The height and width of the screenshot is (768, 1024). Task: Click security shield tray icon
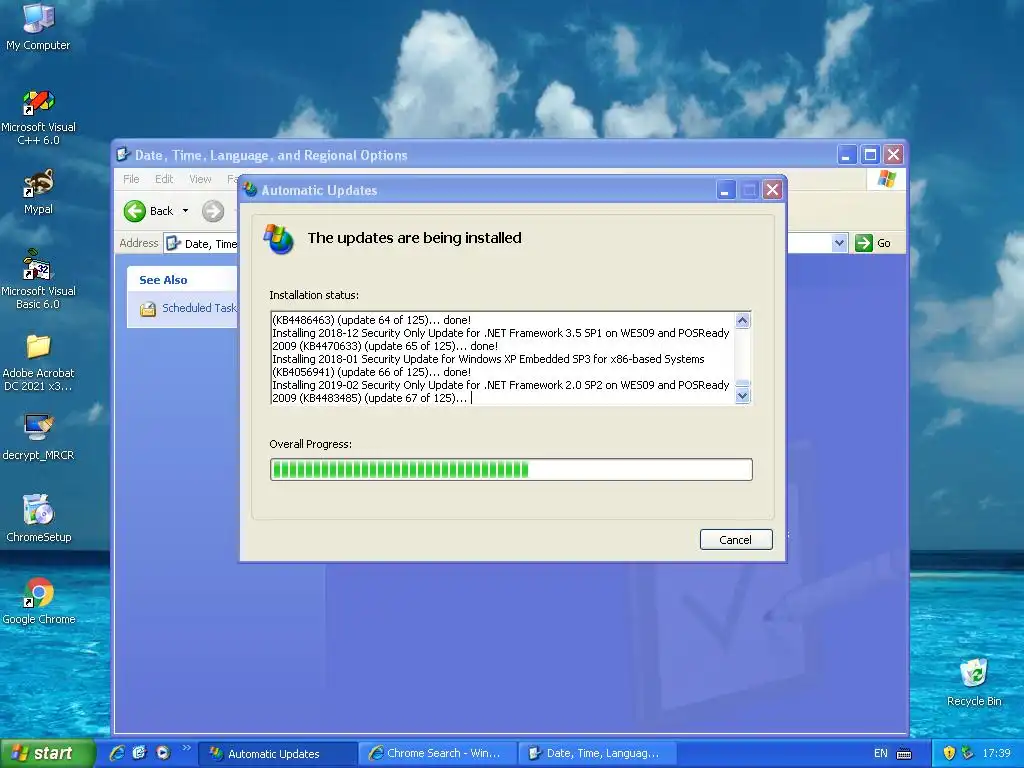click(x=950, y=753)
